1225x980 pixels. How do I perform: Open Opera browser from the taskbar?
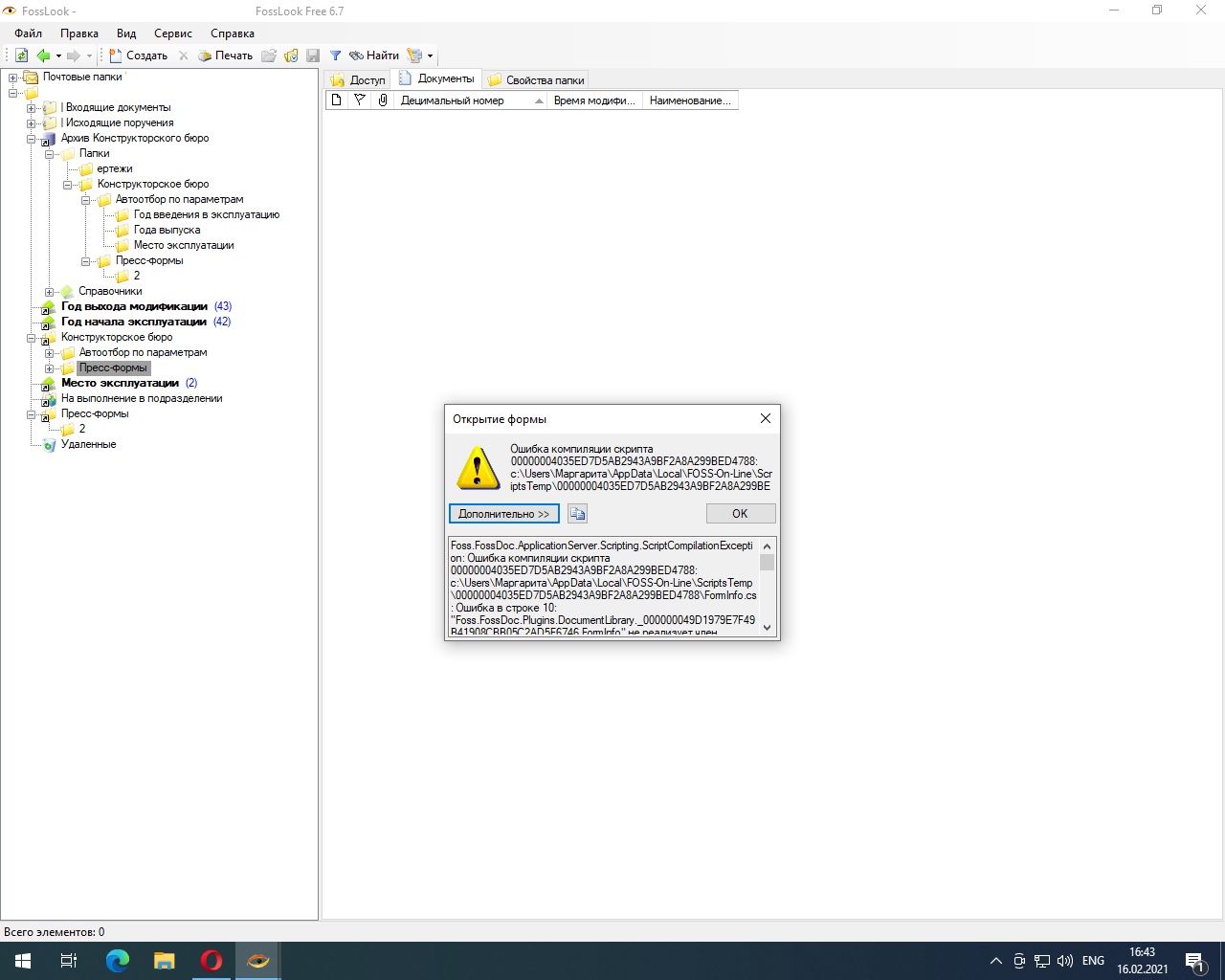tap(212, 961)
